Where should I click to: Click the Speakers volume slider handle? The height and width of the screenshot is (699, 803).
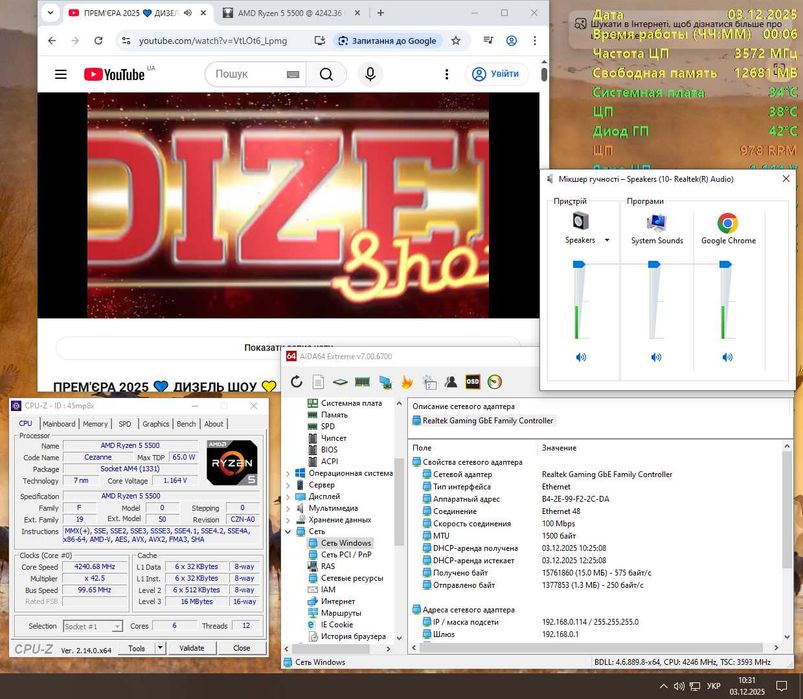[x=579, y=264]
